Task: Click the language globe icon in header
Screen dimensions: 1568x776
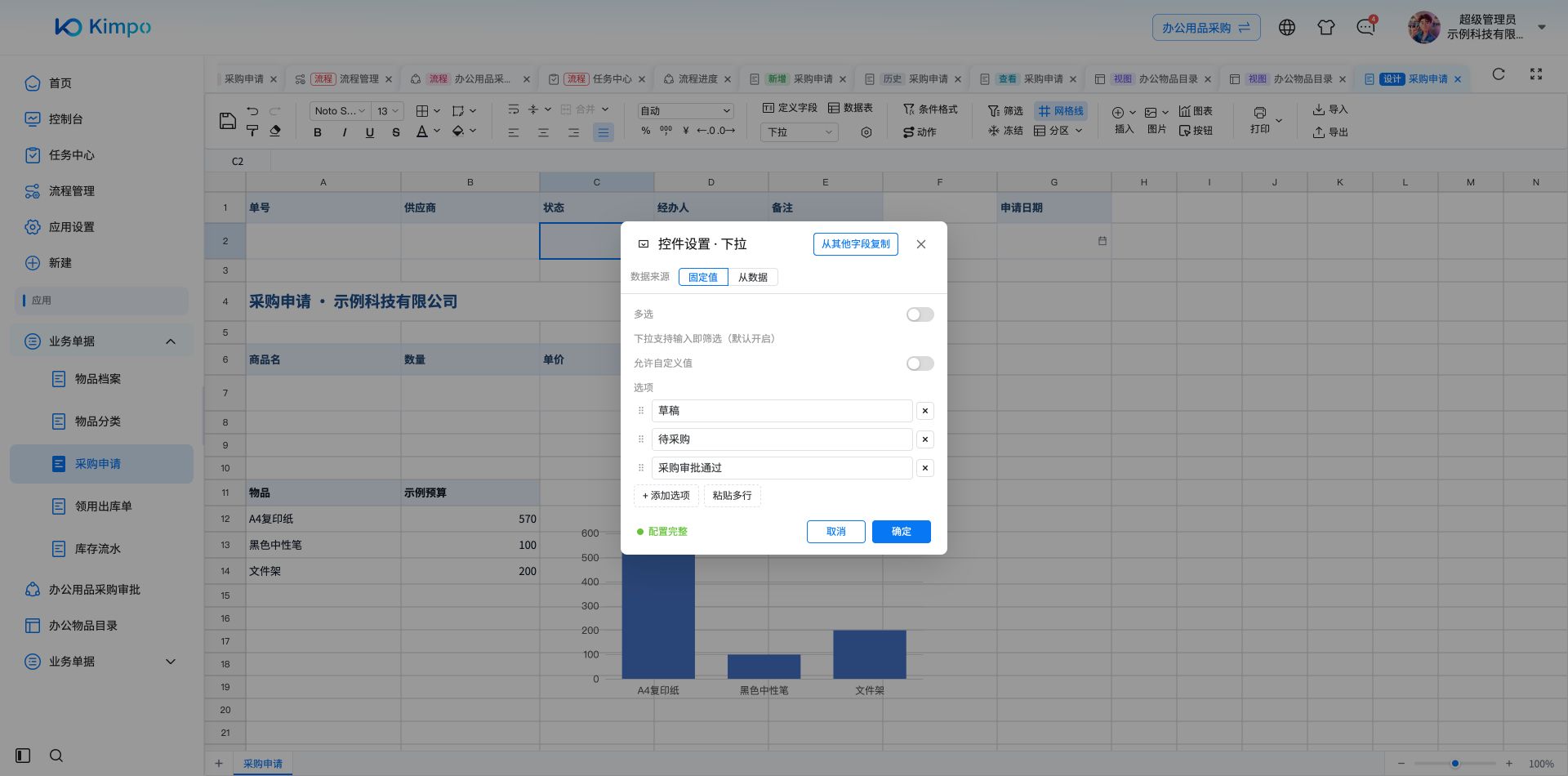Action: [x=1287, y=27]
